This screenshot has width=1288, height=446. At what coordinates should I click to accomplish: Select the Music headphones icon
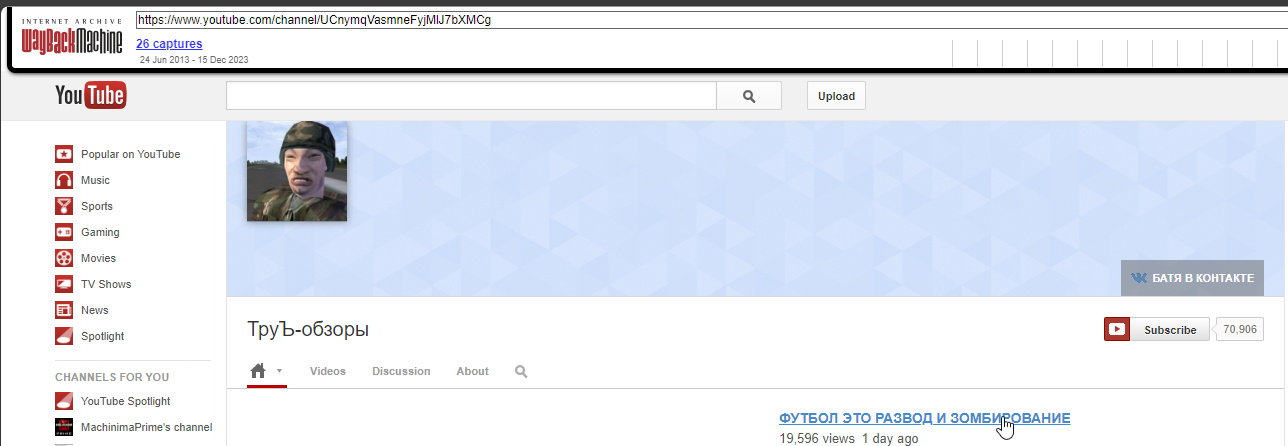64,180
